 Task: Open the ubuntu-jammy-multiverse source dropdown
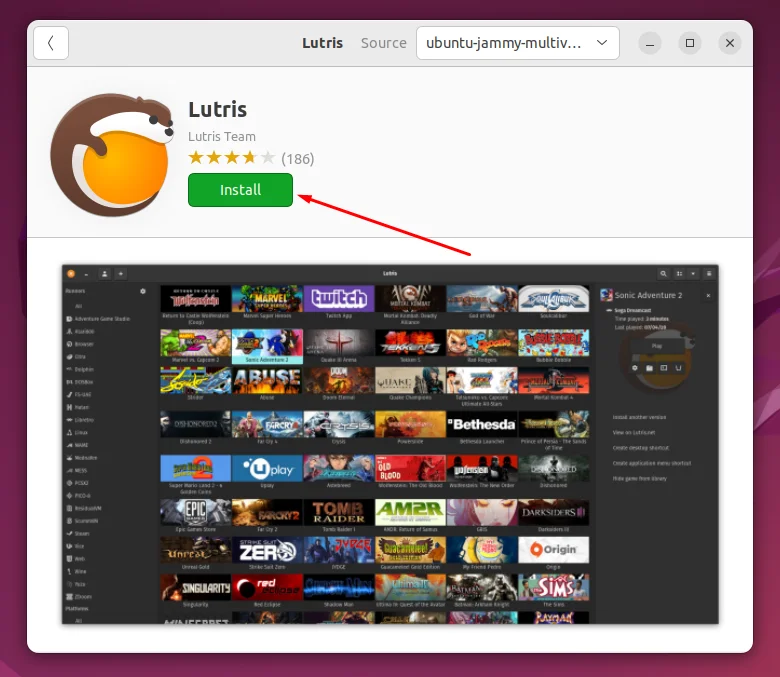[517, 43]
